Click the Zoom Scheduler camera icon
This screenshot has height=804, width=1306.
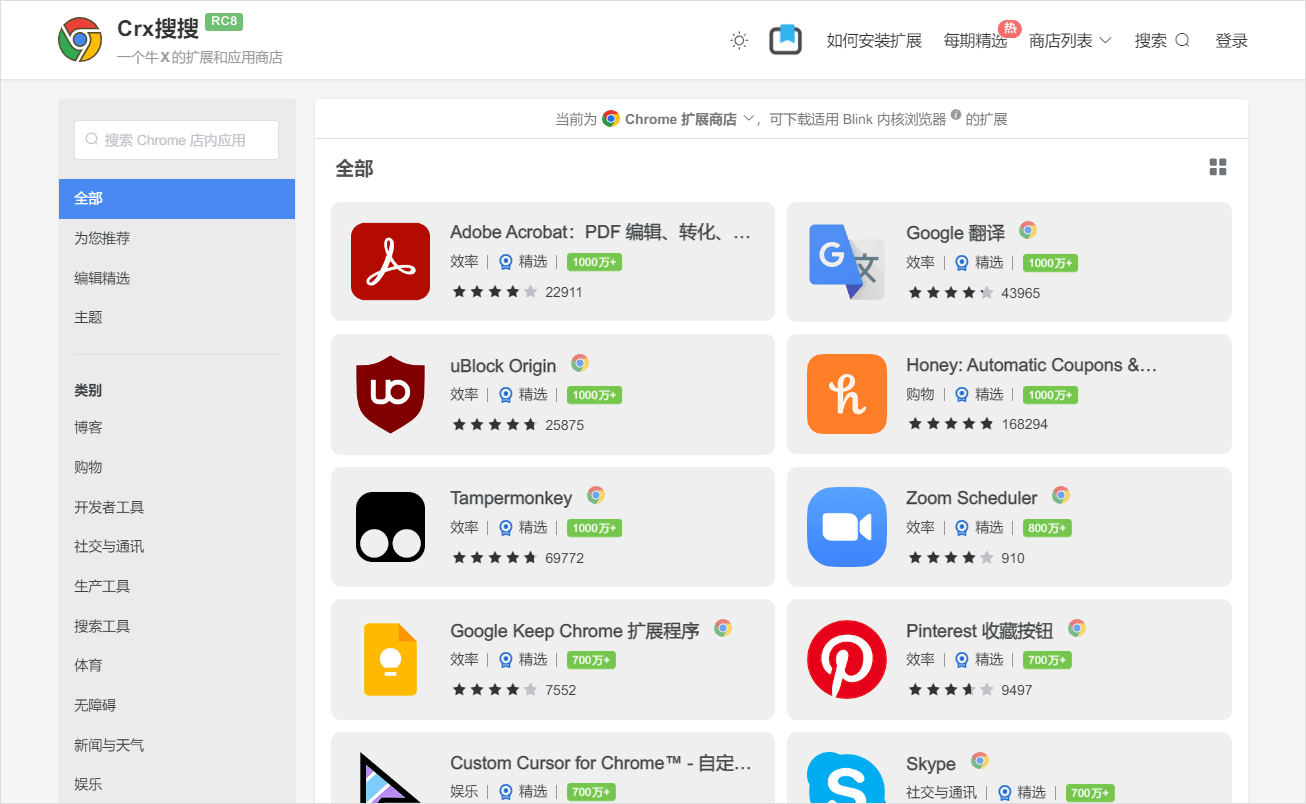tap(846, 526)
